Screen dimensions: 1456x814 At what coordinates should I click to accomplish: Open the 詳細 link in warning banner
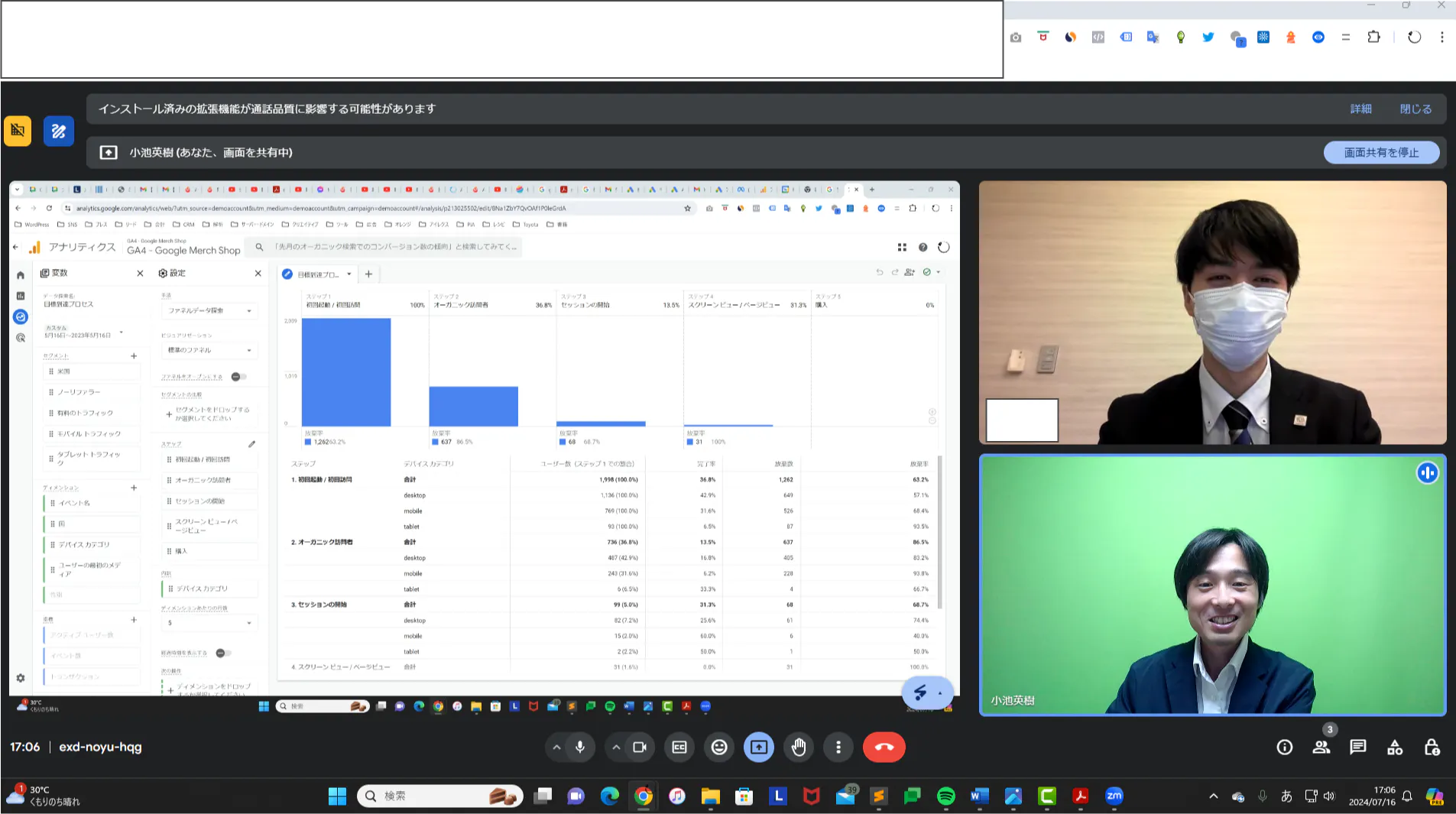tap(1360, 109)
